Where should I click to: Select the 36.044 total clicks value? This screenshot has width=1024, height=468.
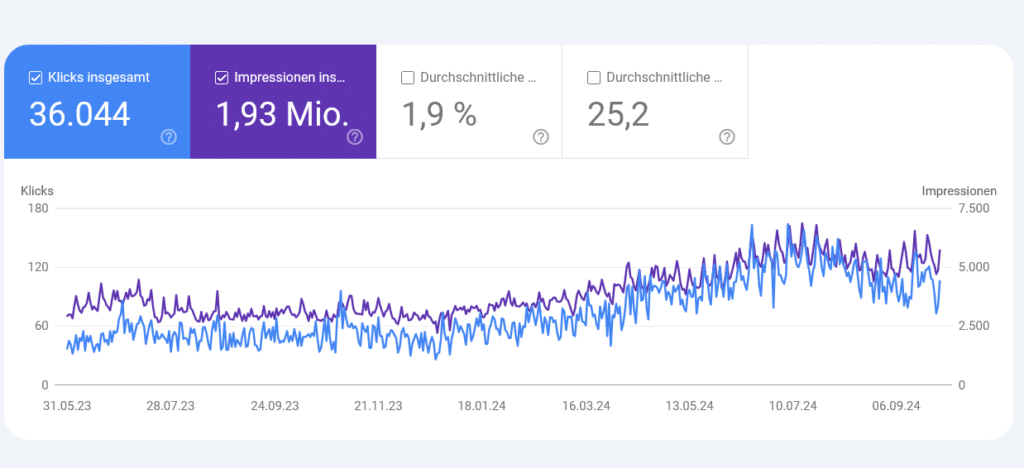point(79,115)
